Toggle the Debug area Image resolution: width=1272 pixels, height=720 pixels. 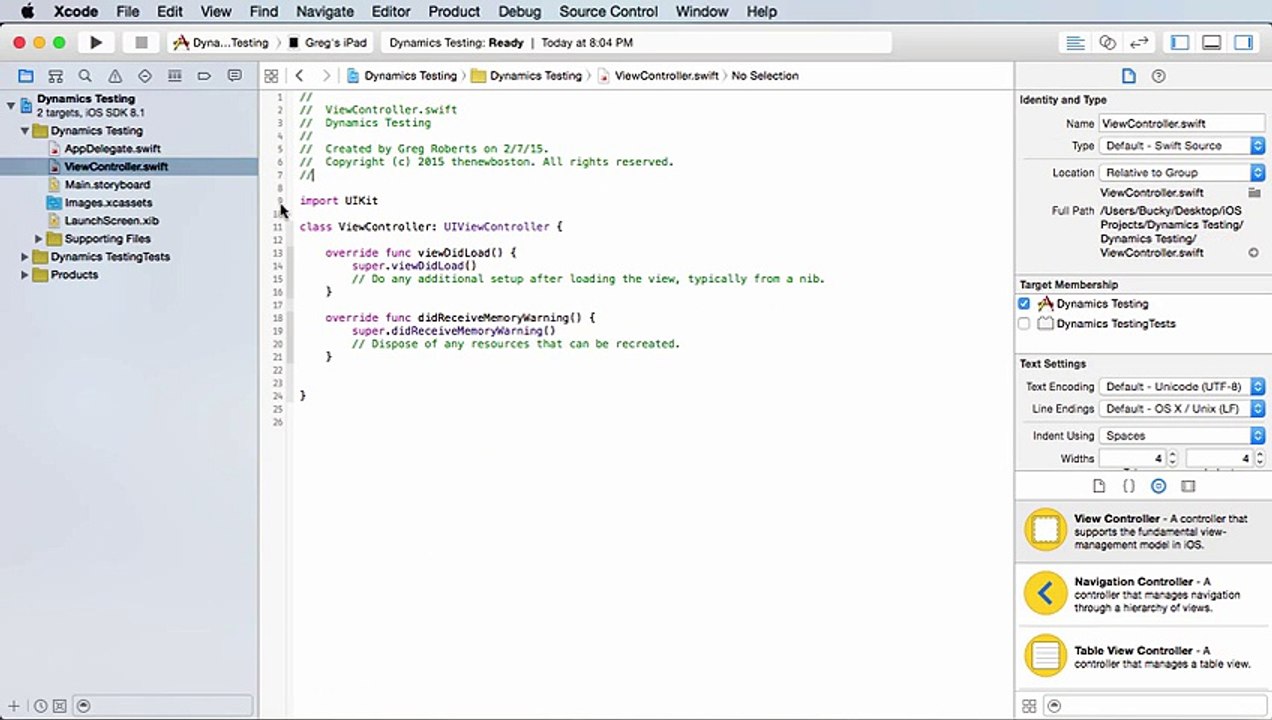point(1211,43)
